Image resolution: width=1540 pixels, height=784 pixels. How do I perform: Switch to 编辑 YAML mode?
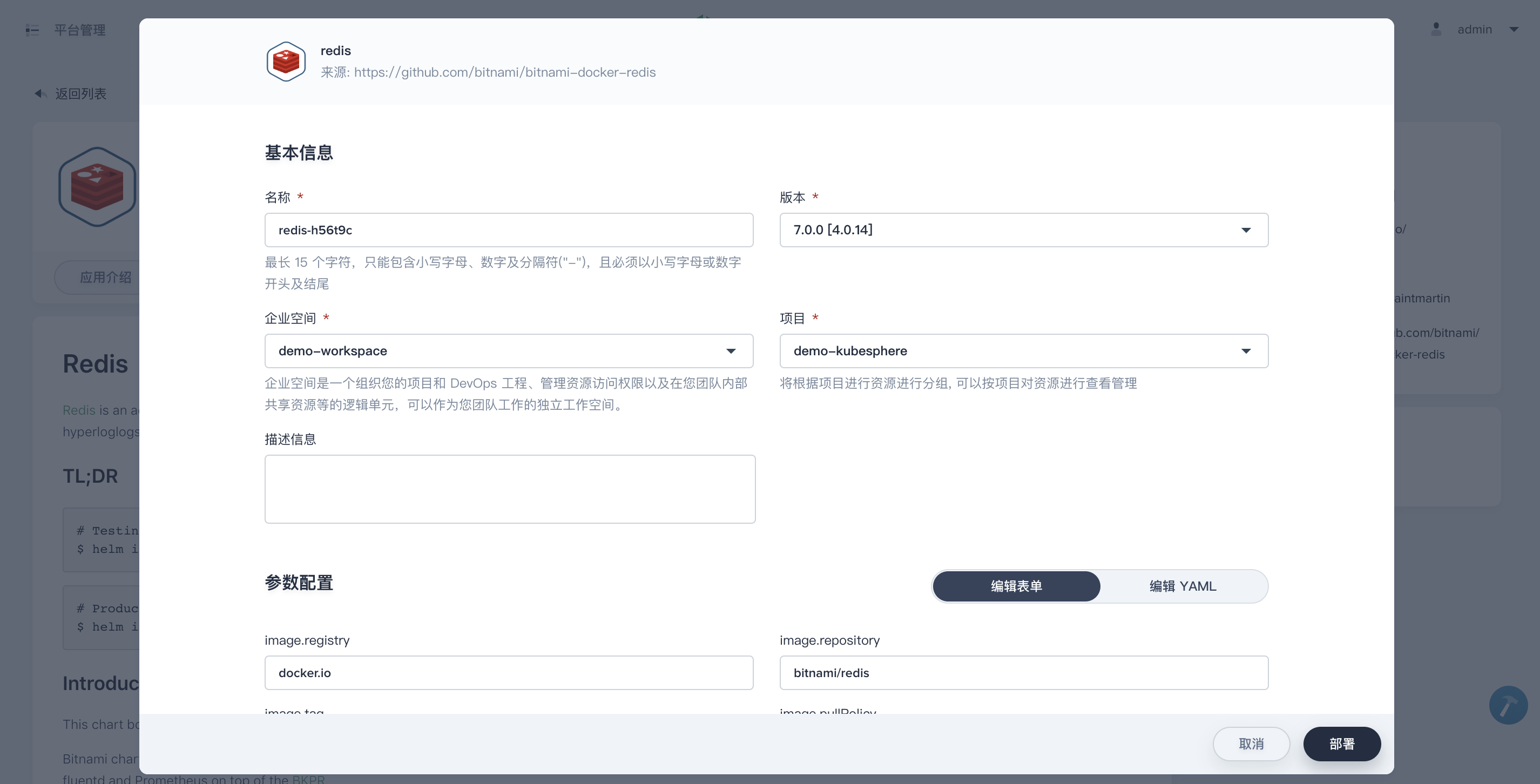pyautogui.click(x=1183, y=586)
